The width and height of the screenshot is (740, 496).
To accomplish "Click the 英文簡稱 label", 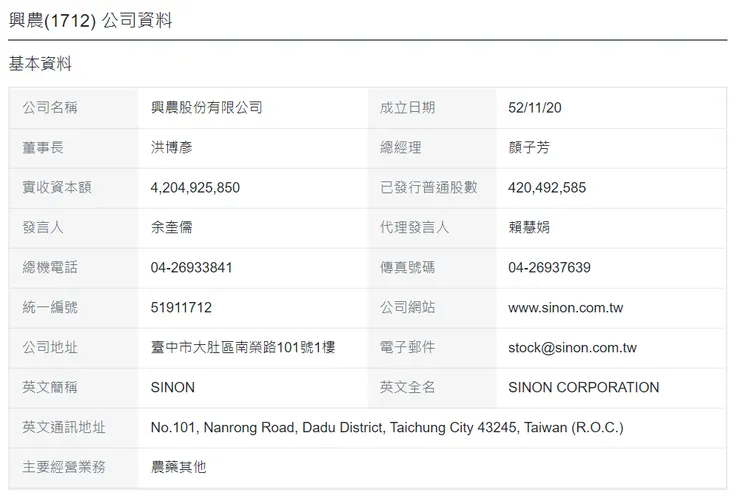I will (x=50, y=387).
